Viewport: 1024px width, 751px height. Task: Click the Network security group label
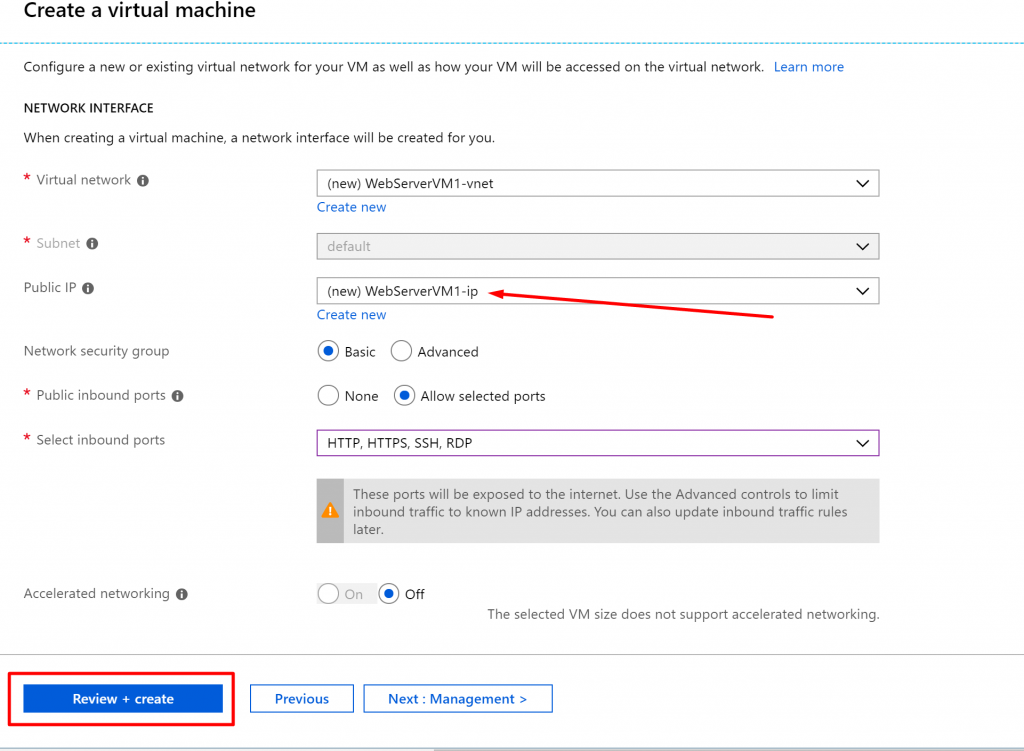tap(97, 351)
